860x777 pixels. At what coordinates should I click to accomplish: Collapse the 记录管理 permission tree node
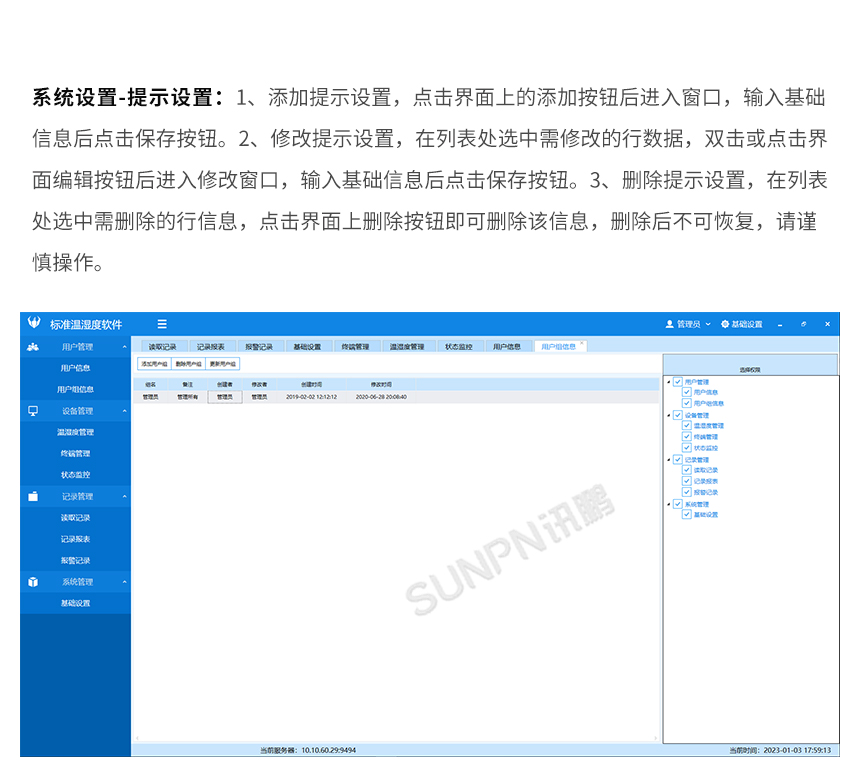[668, 460]
